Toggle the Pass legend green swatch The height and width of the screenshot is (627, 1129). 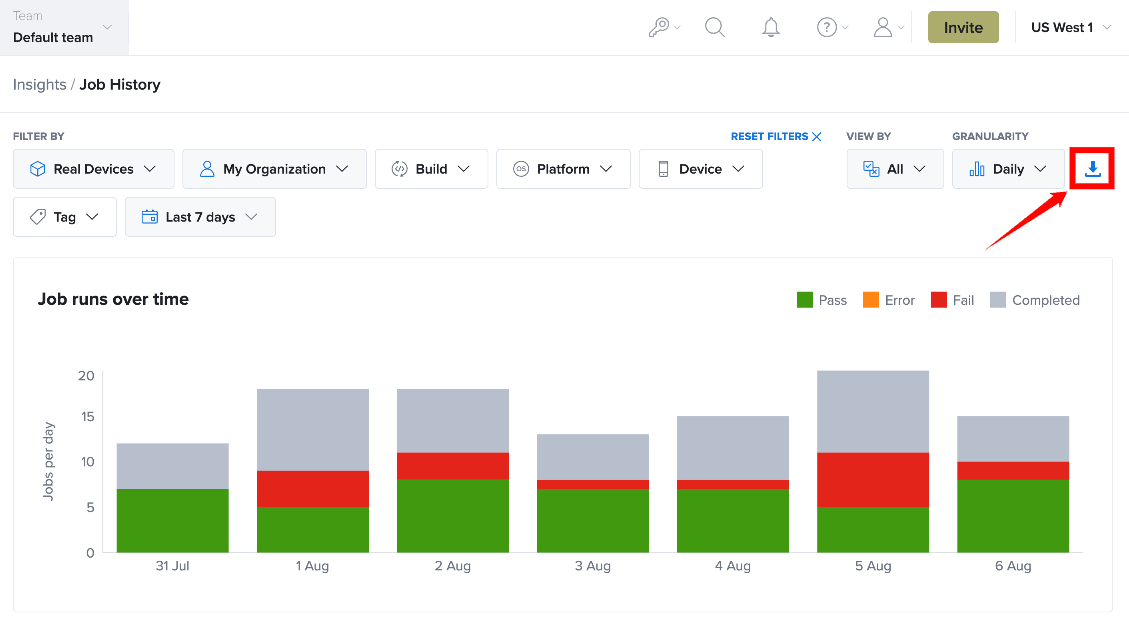coord(805,300)
